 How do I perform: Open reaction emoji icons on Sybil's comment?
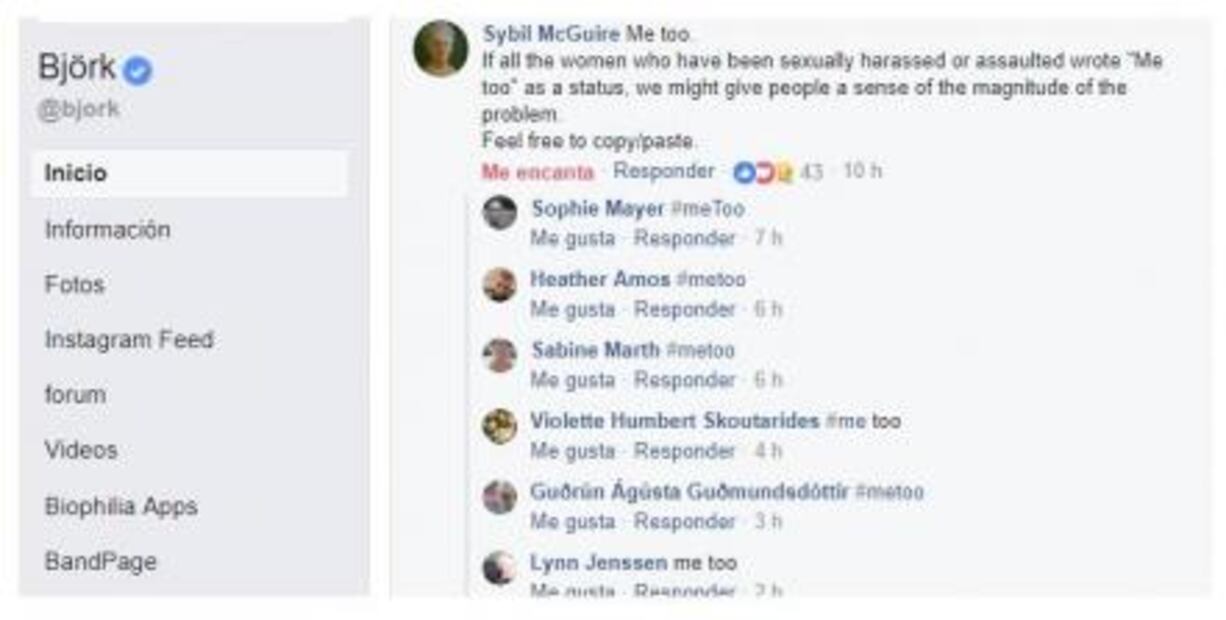point(763,172)
